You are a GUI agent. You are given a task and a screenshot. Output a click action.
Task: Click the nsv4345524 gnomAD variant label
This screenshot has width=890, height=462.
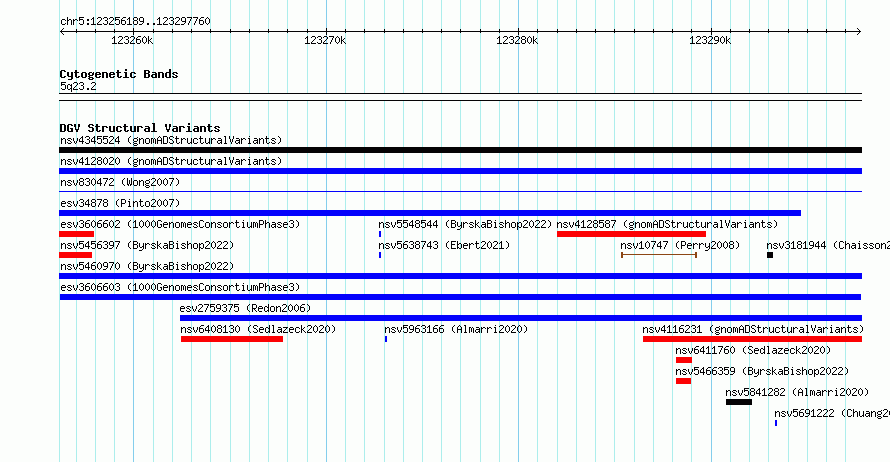tap(171, 140)
